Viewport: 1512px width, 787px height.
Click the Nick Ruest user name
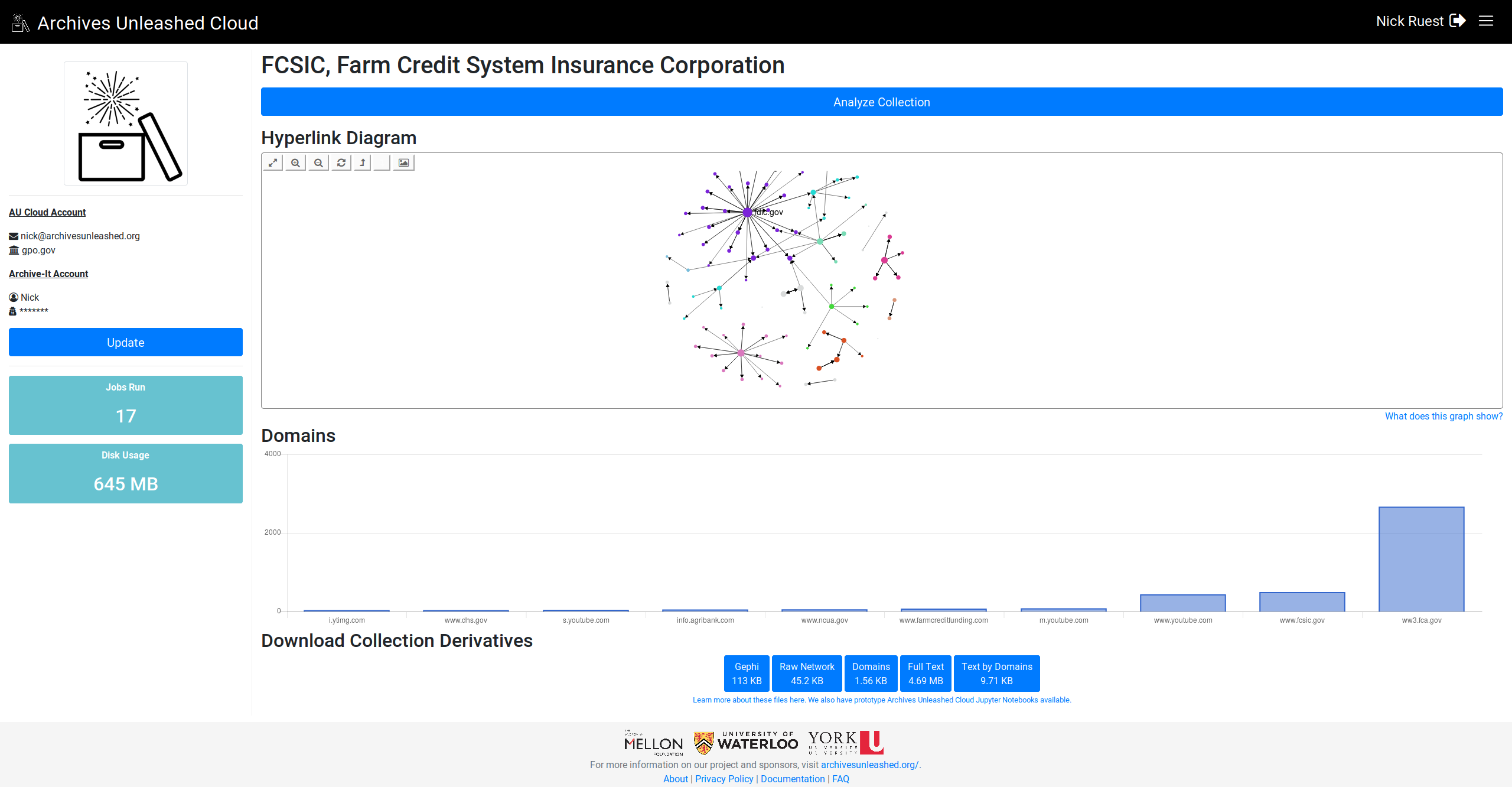1410,21
